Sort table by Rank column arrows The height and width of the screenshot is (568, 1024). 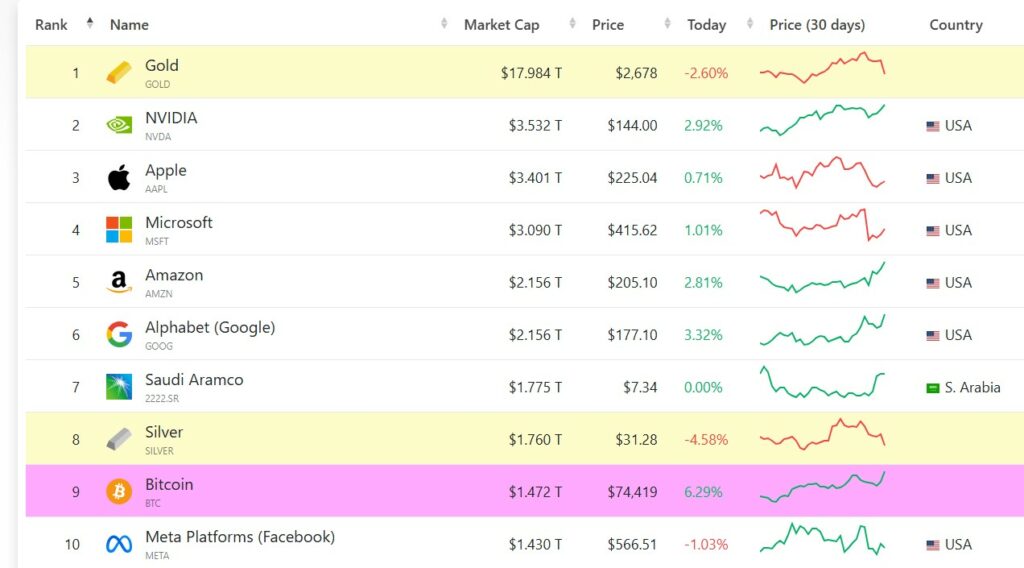coord(89,24)
